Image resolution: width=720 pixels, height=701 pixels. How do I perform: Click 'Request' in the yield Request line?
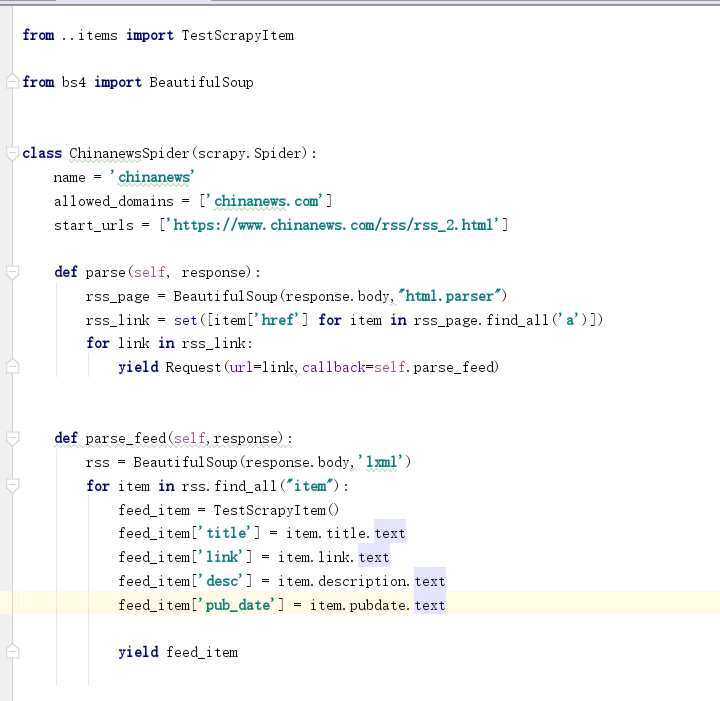click(x=193, y=367)
